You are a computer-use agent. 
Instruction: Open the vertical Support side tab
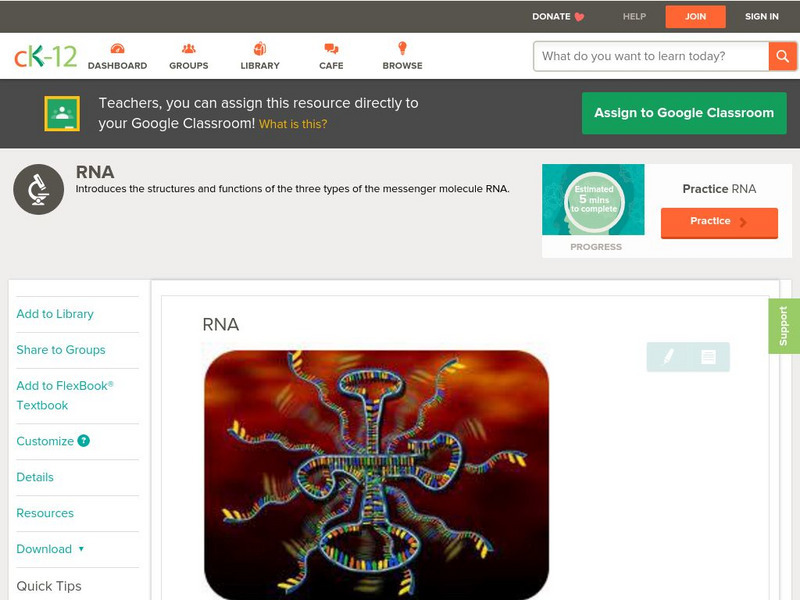click(x=784, y=326)
